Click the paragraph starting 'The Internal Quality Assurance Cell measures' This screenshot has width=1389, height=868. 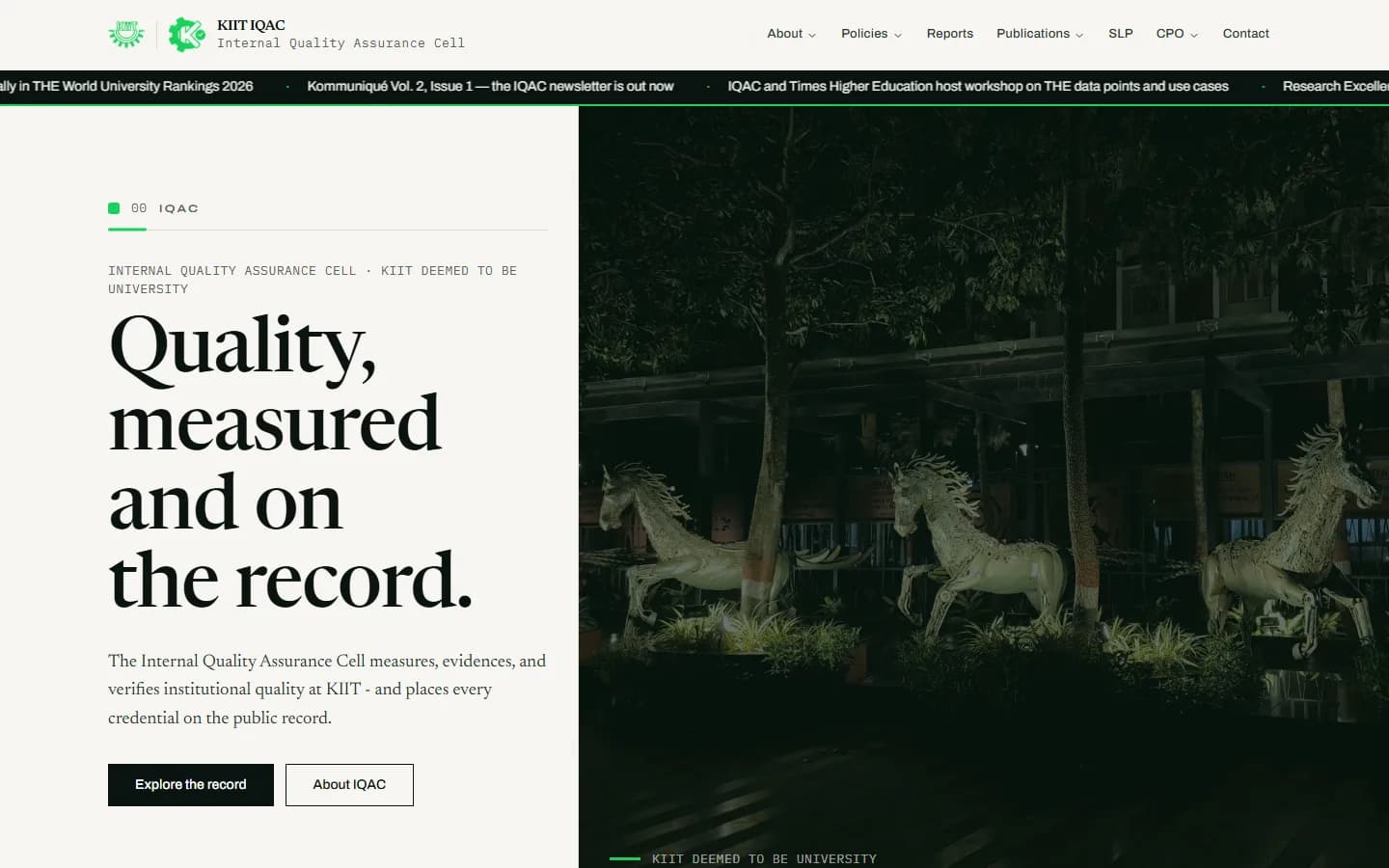tap(327, 690)
